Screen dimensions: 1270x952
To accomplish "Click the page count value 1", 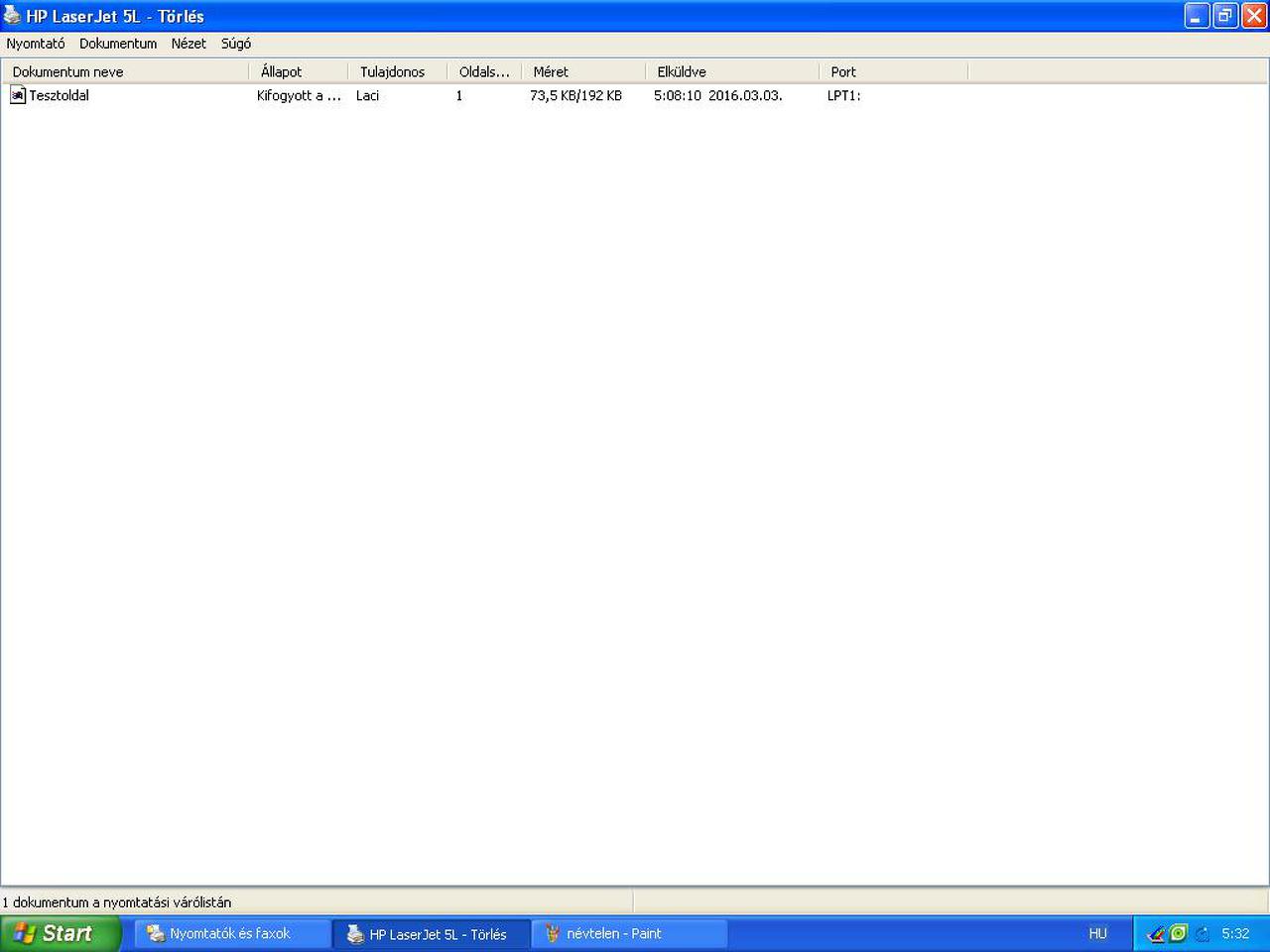I will [x=459, y=95].
